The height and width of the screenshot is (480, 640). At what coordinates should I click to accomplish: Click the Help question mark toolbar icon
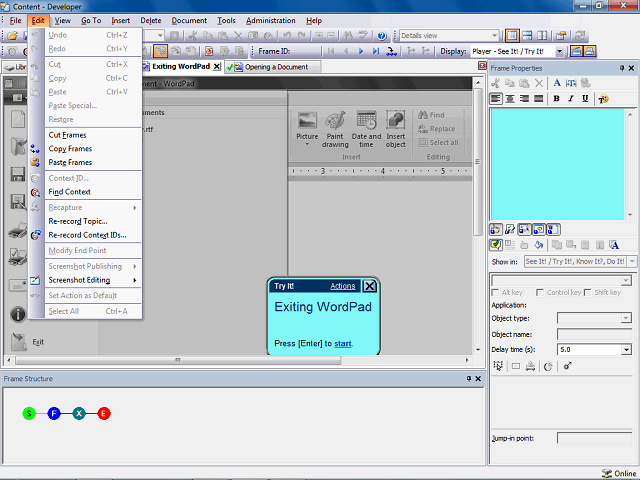pyautogui.click(x=382, y=36)
